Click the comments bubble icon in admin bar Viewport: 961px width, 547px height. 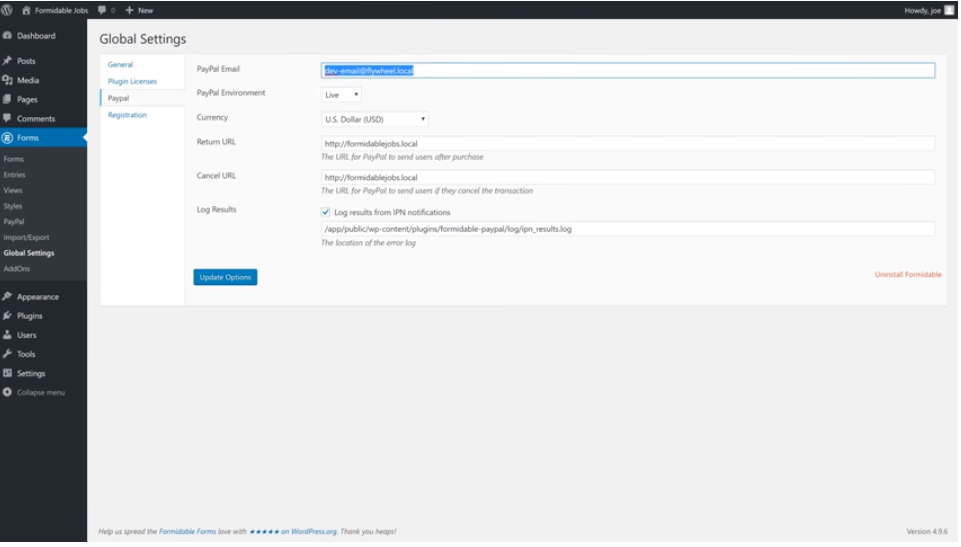tap(102, 9)
